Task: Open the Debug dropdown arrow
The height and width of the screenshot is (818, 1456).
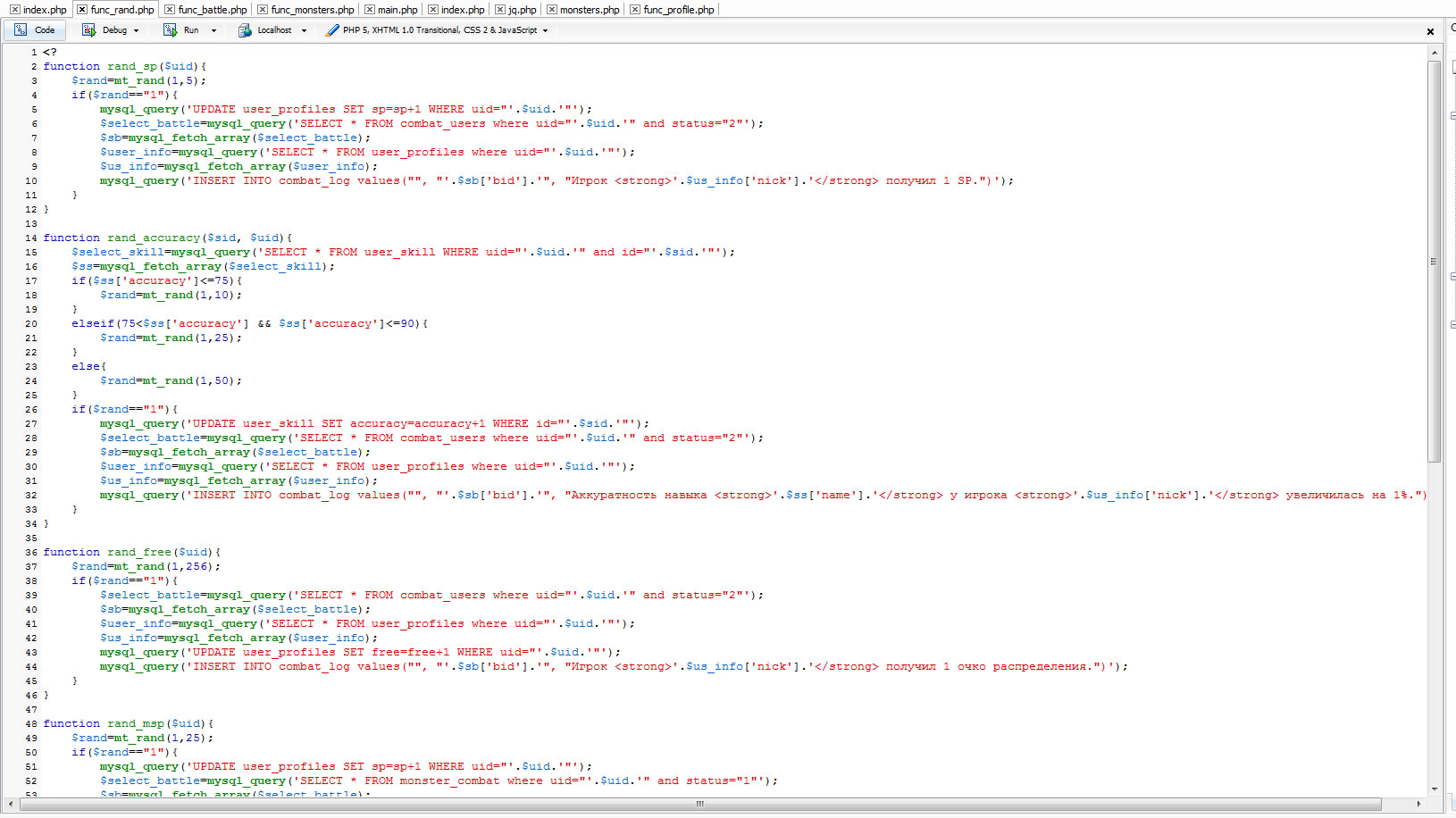Action: tap(136, 30)
